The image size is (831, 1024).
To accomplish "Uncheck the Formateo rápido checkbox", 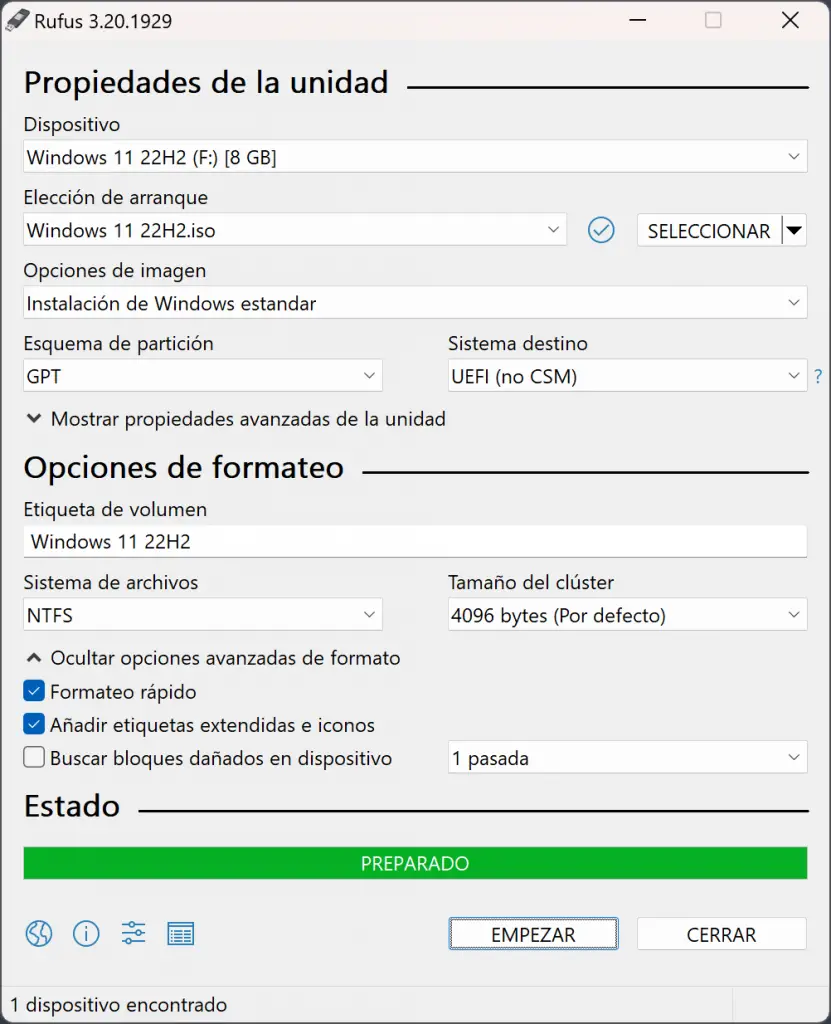I will point(34,691).
